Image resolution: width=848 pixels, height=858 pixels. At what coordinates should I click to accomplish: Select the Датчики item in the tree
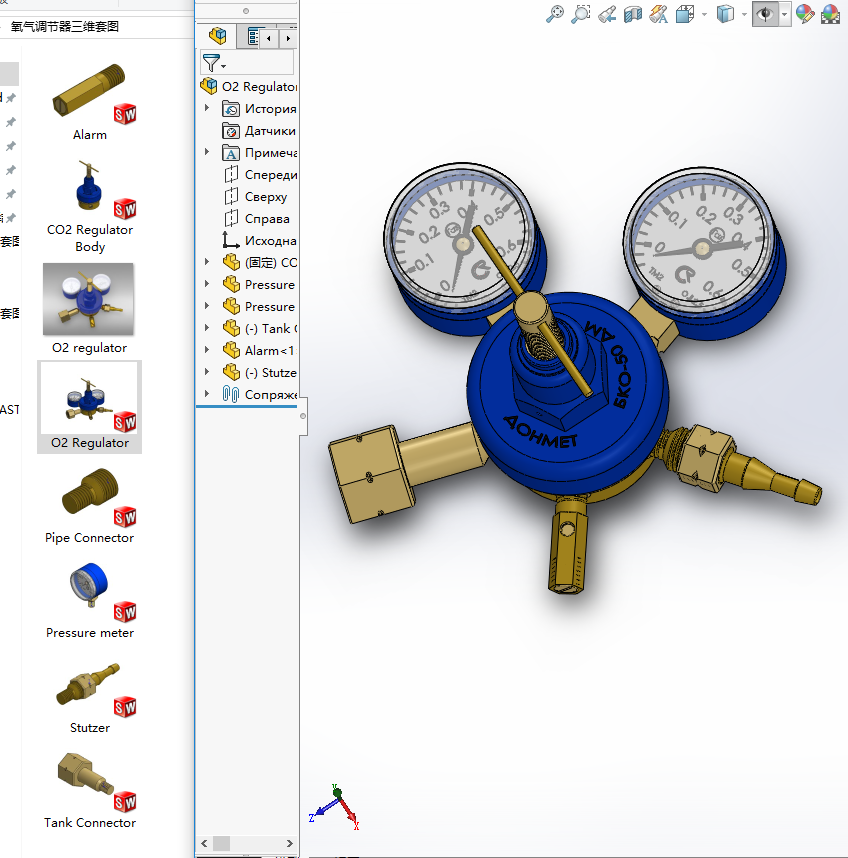coord(269,131)
